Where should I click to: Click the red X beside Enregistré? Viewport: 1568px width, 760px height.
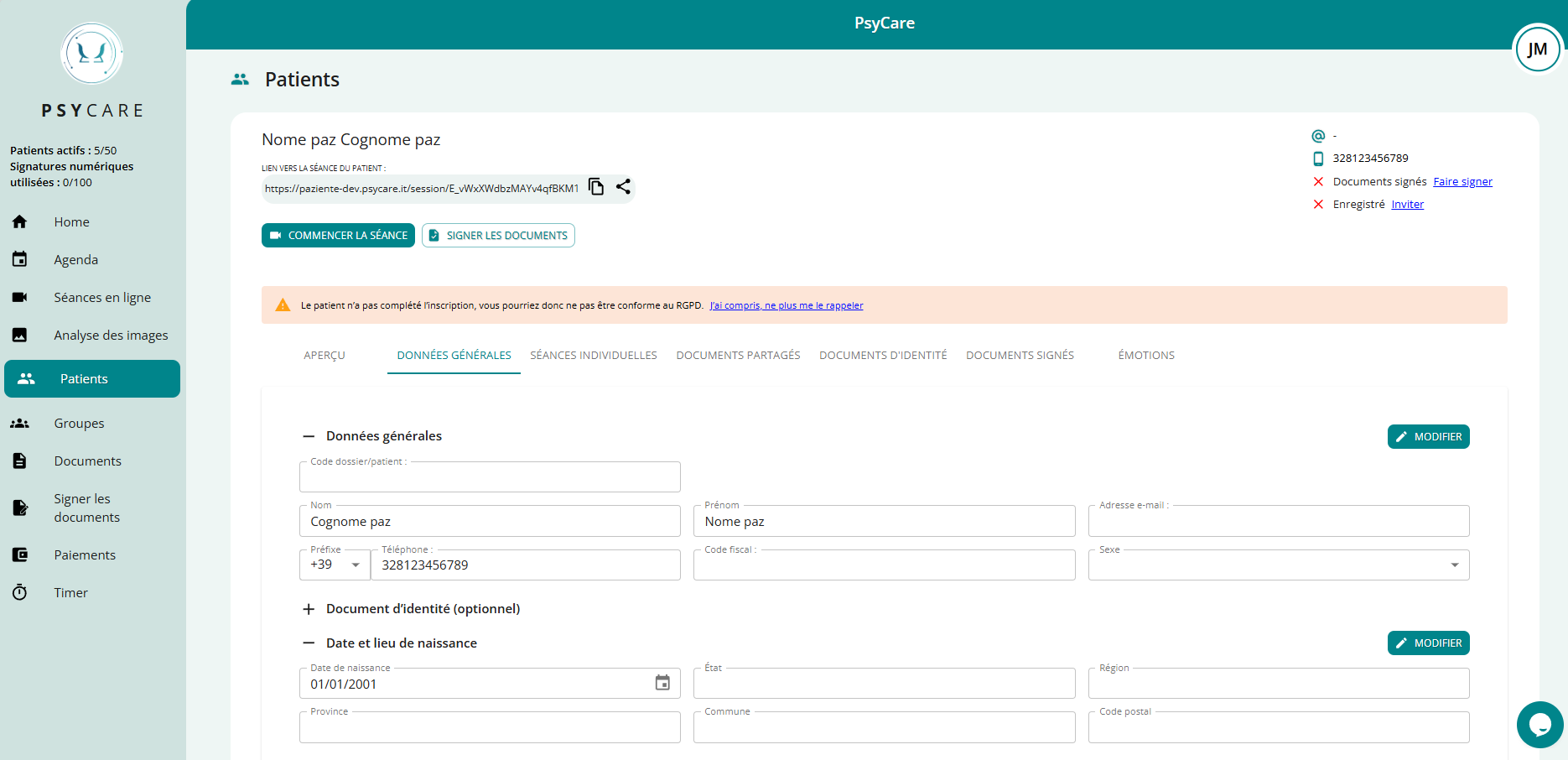1318,205
